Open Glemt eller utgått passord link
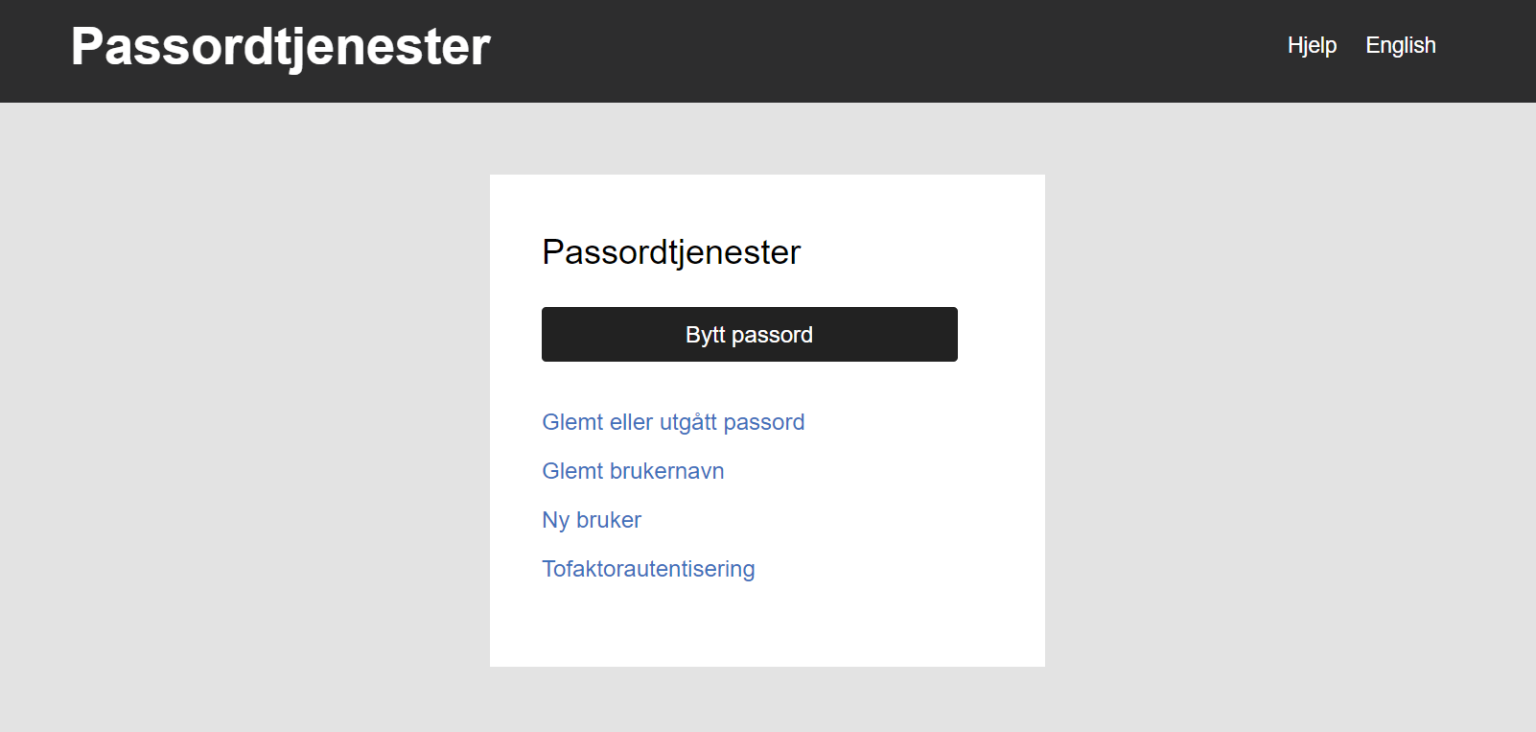1536x732 pixels. (673, 422)
